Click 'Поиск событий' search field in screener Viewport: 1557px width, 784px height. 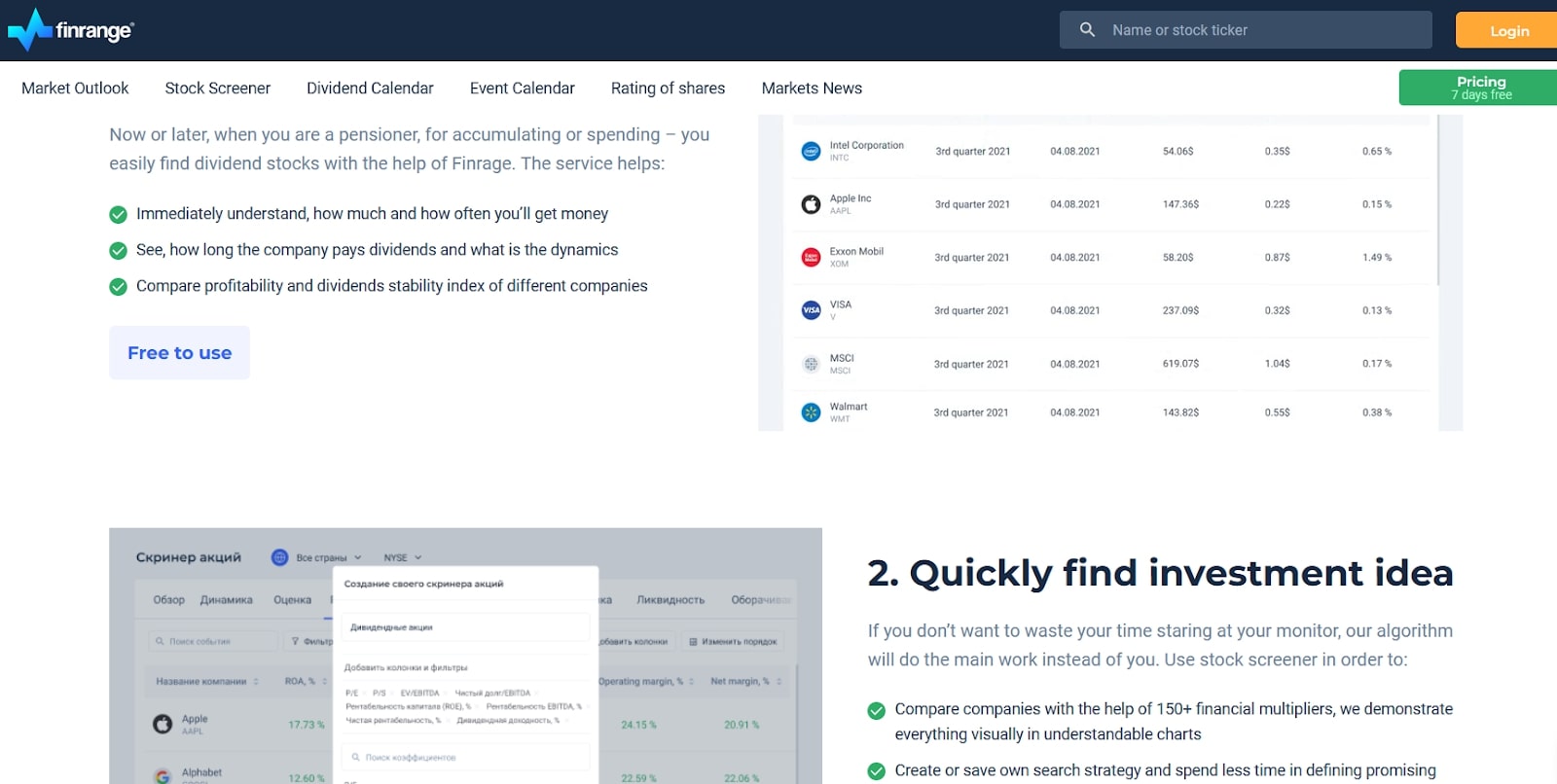point(214,641)
